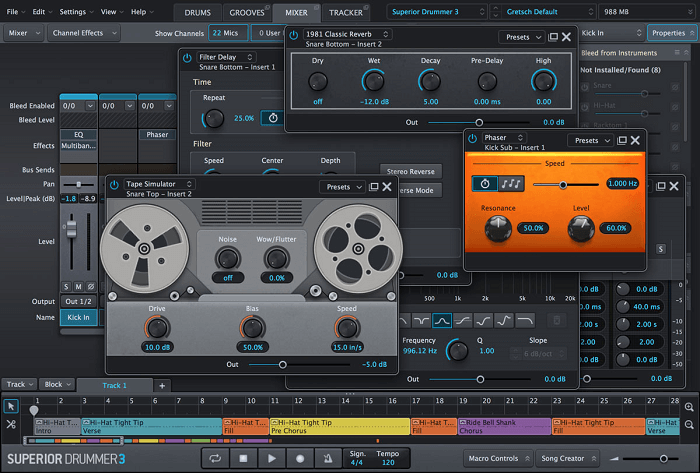Adjust the Phaser Speed slider
The width and height of the screenshot is (700, 473).
(x=566, y=184)
